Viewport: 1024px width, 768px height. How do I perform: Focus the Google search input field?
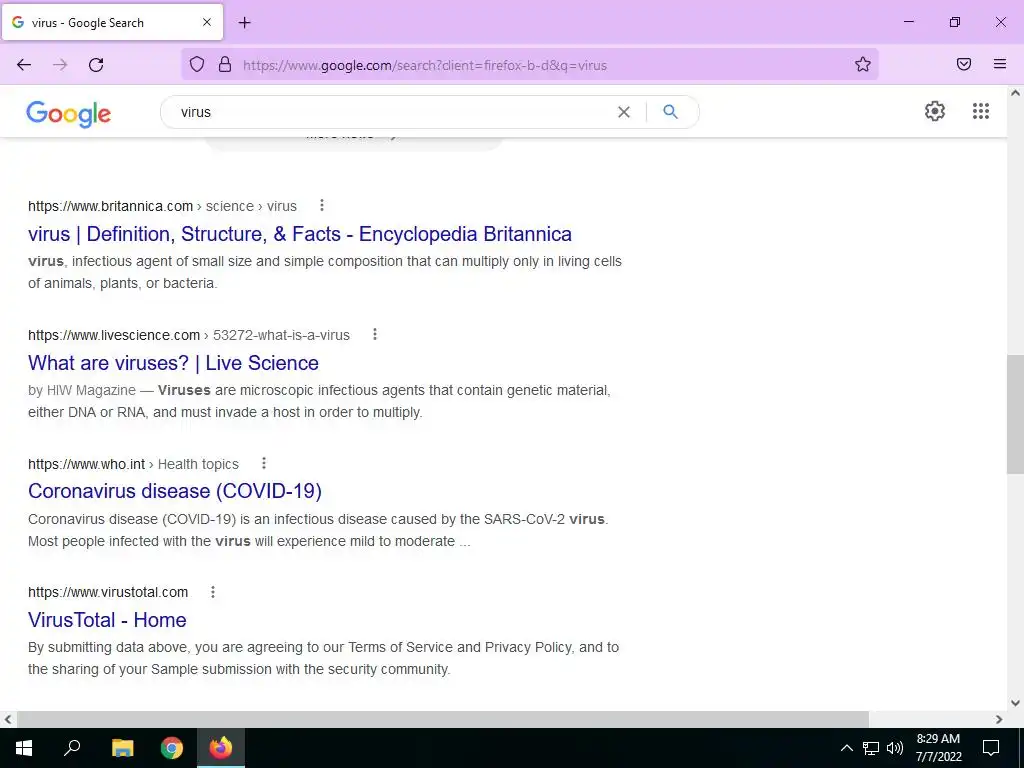[x=392, y=112]
